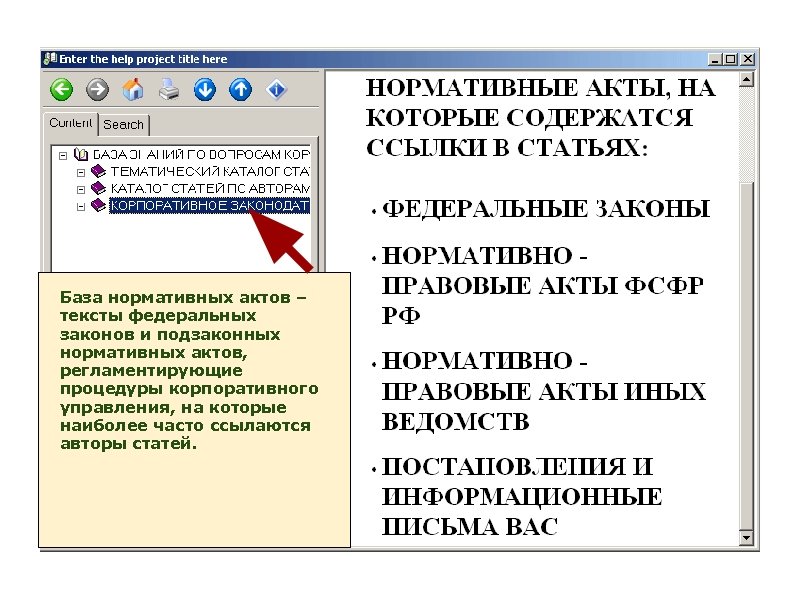The height and width of the screenshot is (600, 800).
Task: Close the help window
Action: (747, 59)
